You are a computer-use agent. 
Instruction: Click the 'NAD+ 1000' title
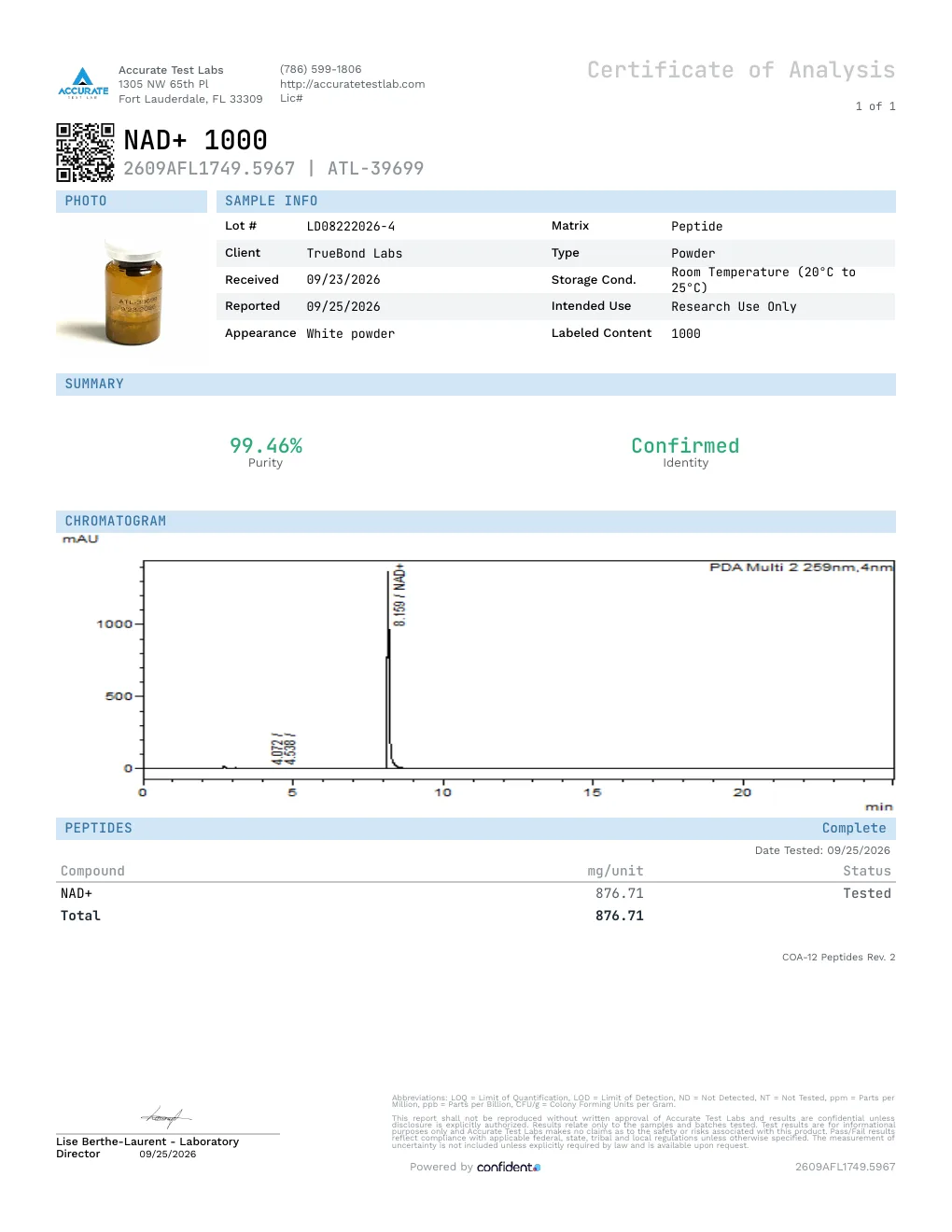(196, 140)
